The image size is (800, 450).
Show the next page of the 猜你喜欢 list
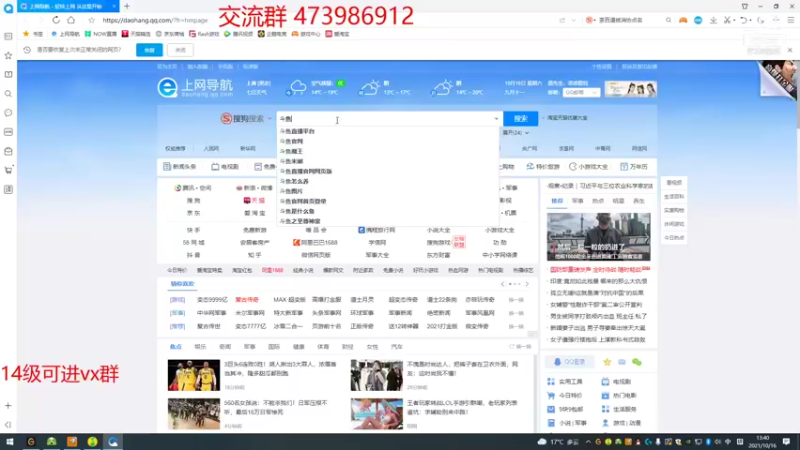pos(527,284)
